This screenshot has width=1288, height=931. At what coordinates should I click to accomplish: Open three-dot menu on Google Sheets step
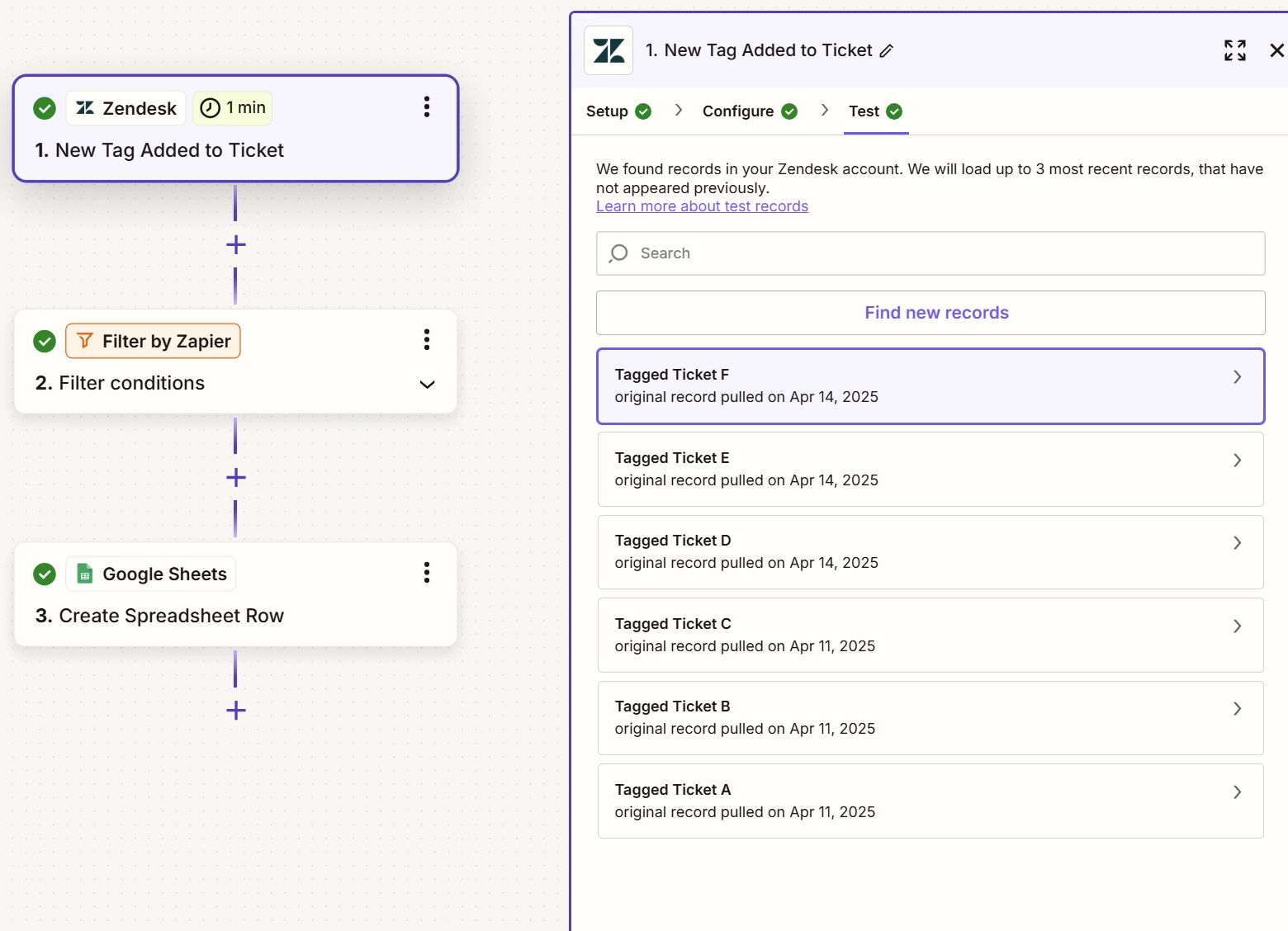click(x=427, y=573)
